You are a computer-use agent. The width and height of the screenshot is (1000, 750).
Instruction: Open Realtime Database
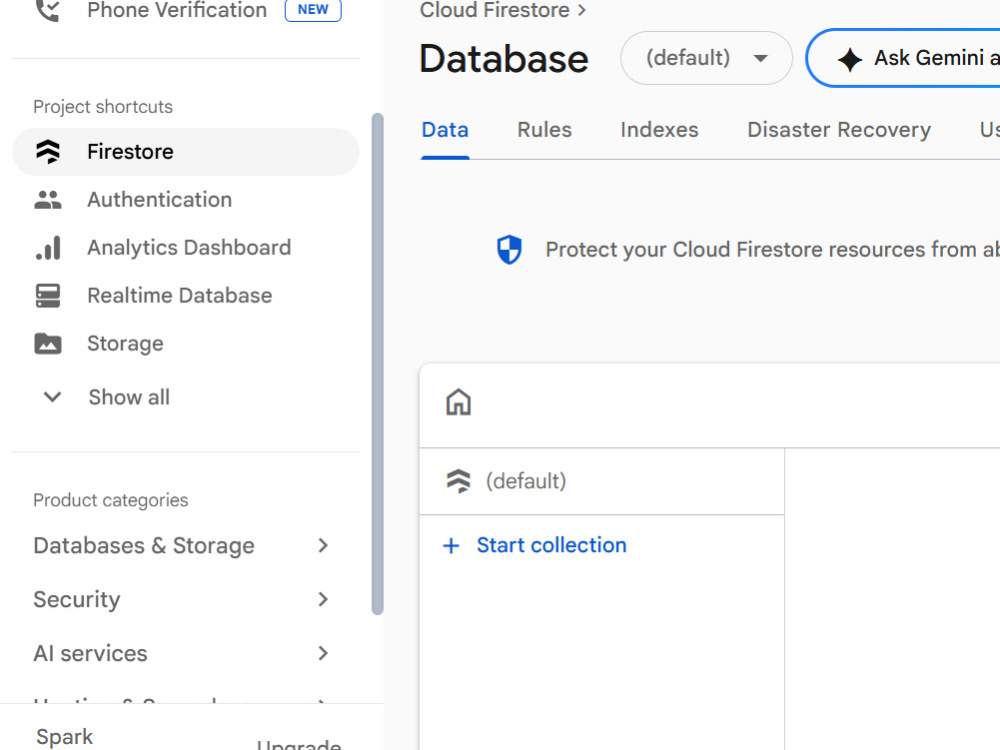180,295
